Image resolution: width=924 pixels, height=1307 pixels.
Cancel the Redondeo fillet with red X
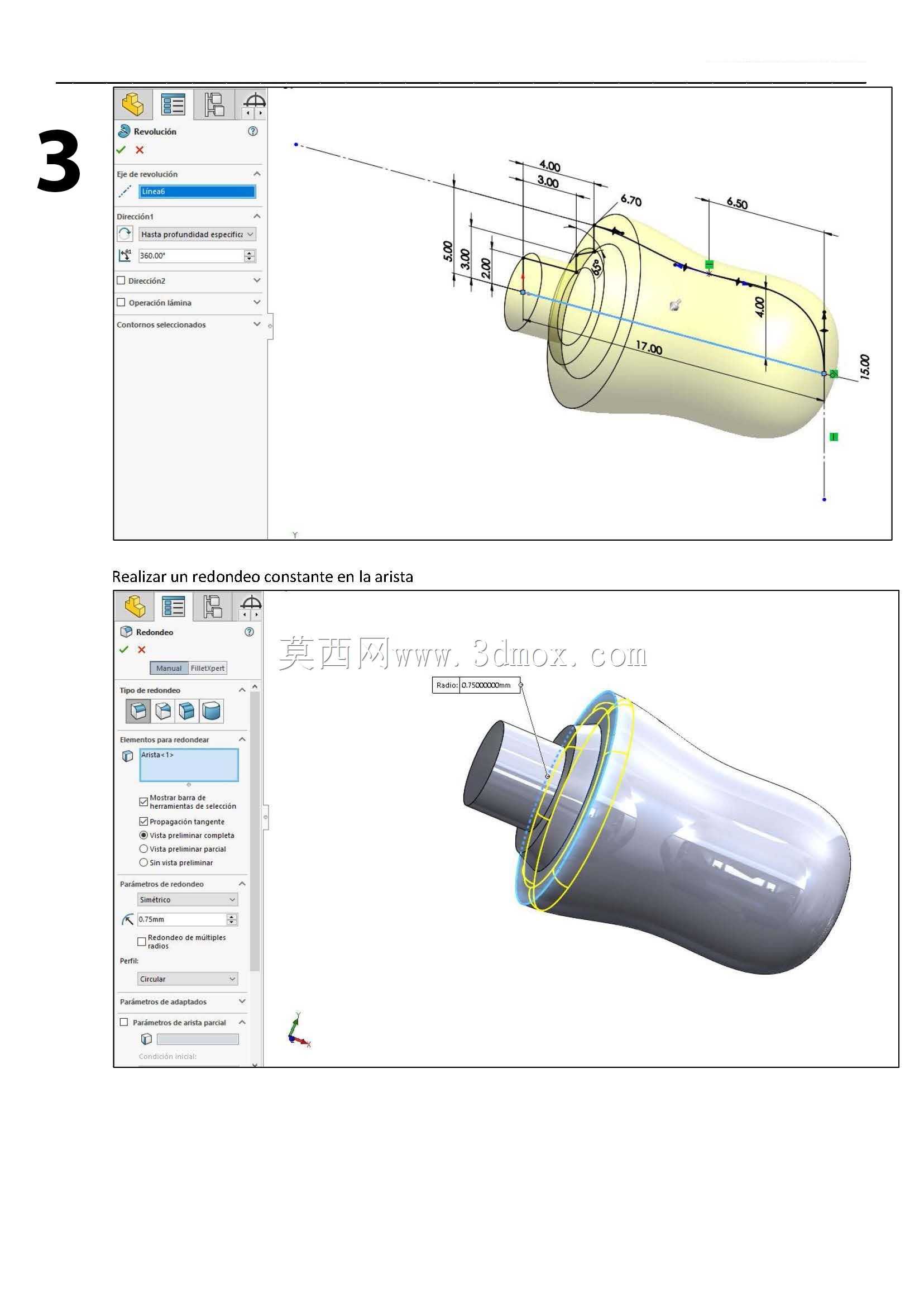142,650
